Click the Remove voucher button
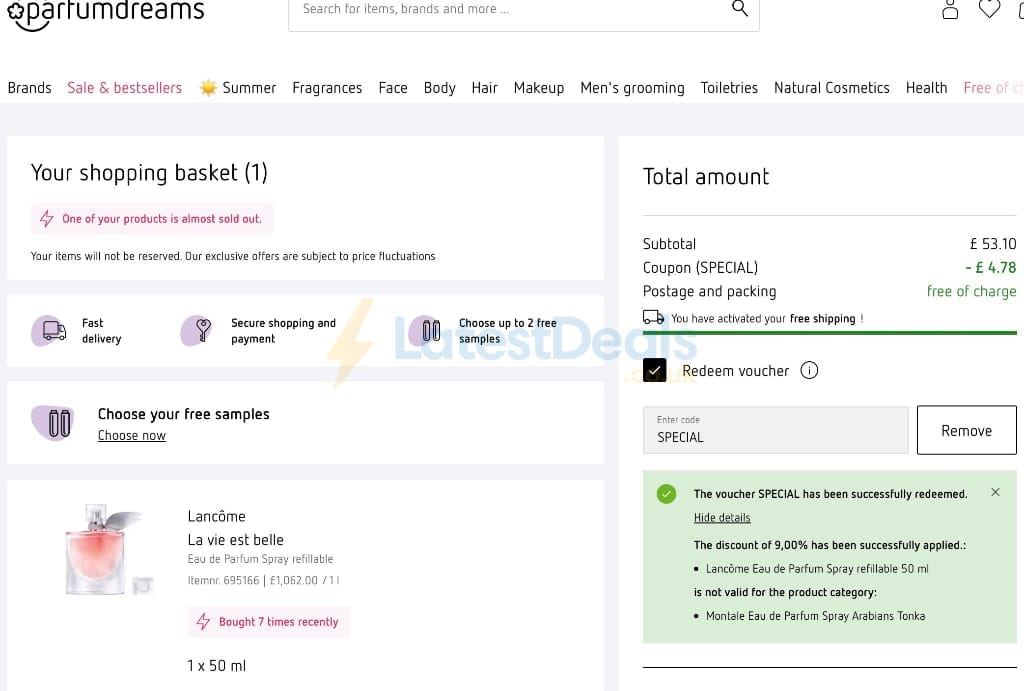Image resolution: width=1024 pixels, height=691 pixels. (x=967, y=430)
